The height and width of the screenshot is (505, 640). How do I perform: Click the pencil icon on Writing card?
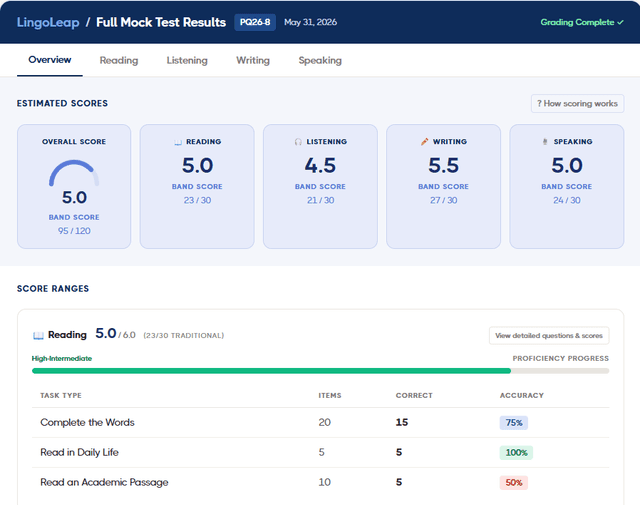click(x=424, y=142)
